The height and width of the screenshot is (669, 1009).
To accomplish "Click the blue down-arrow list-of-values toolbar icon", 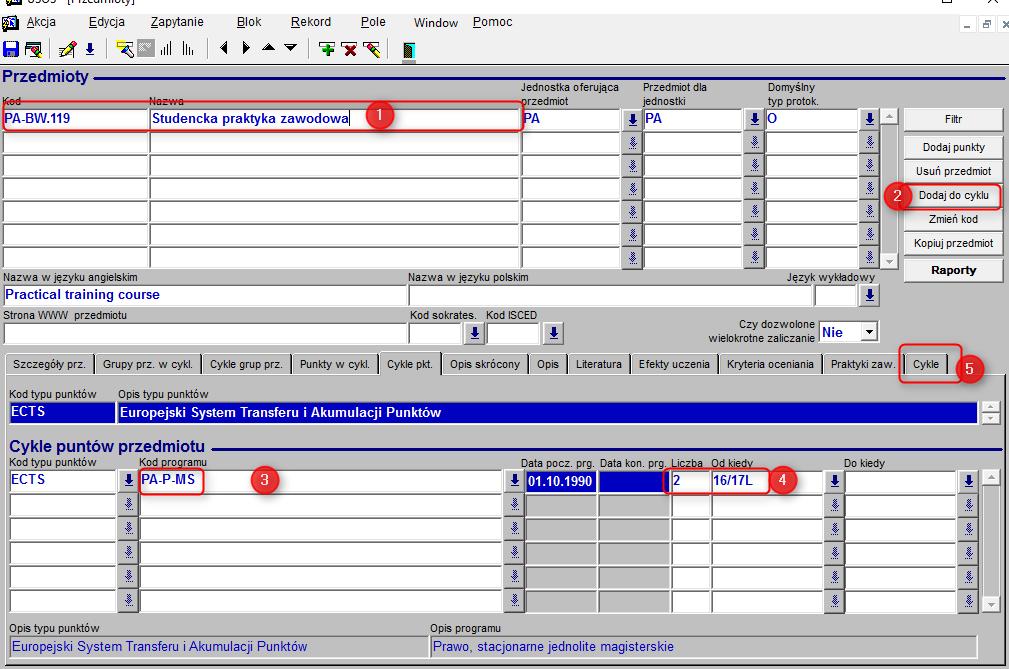I will click(x=90, y=49).
